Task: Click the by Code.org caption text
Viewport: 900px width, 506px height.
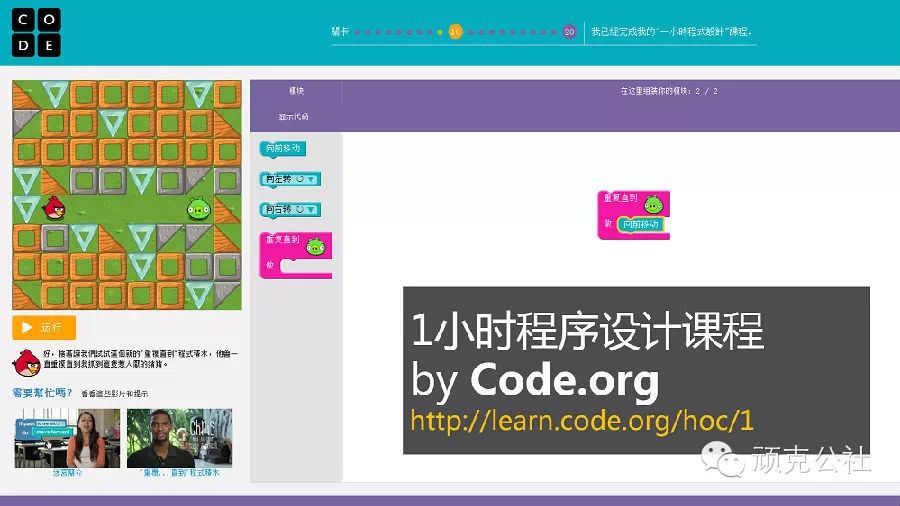Action: pos(535,380)
